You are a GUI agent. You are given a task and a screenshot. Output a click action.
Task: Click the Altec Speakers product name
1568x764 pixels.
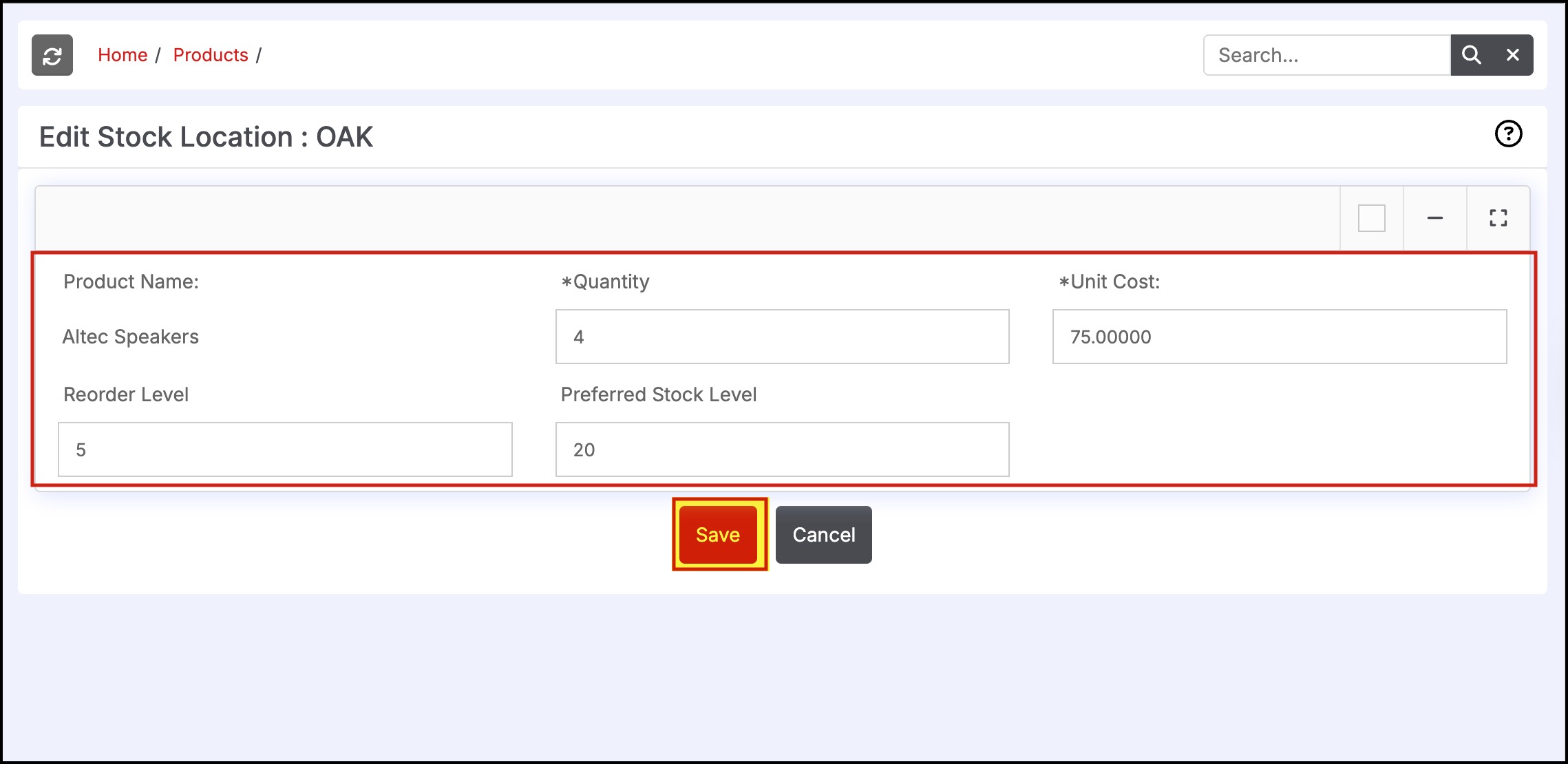131,337
